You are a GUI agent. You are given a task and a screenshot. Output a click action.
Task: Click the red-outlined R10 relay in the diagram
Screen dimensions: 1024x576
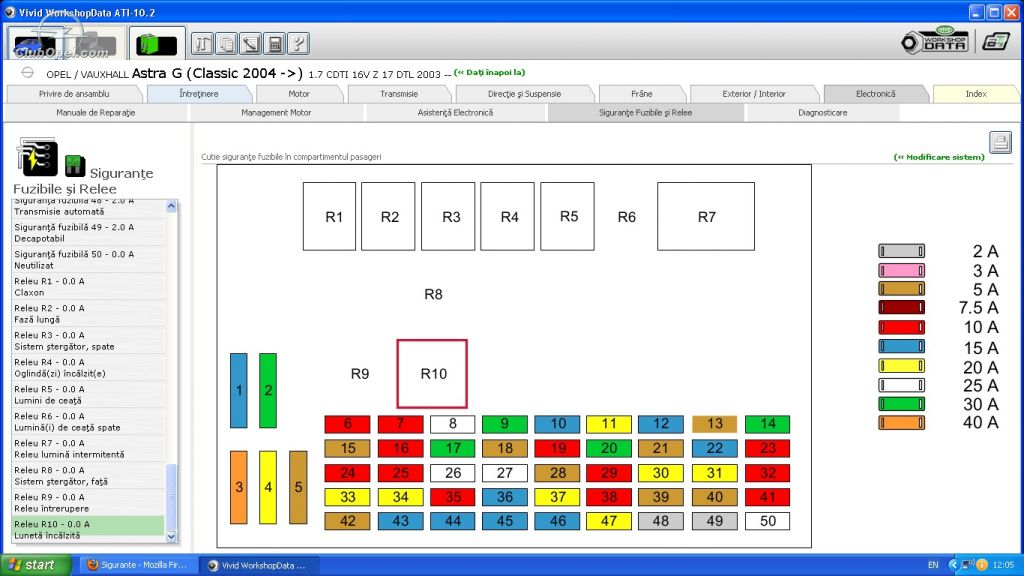click(x=432, y=374)
